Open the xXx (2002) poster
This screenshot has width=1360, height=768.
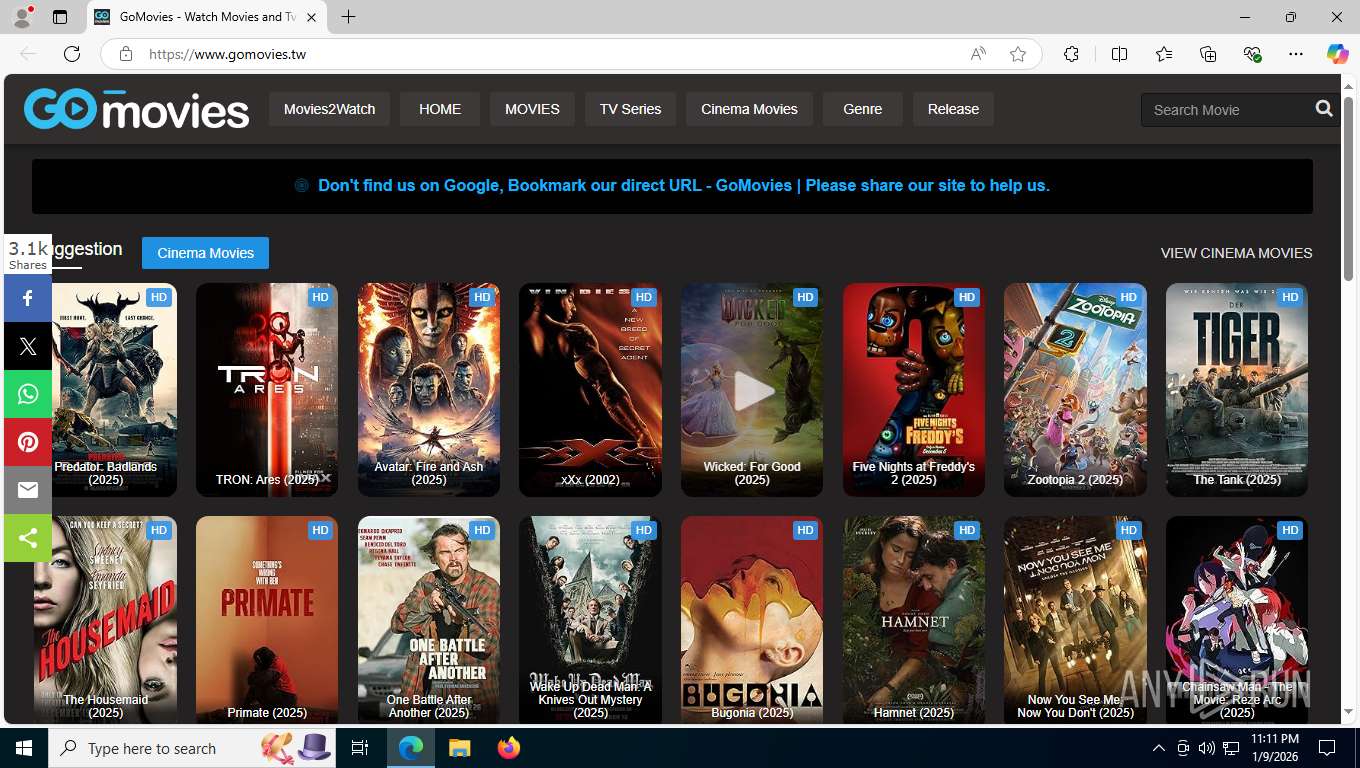(x=590, y=390)
